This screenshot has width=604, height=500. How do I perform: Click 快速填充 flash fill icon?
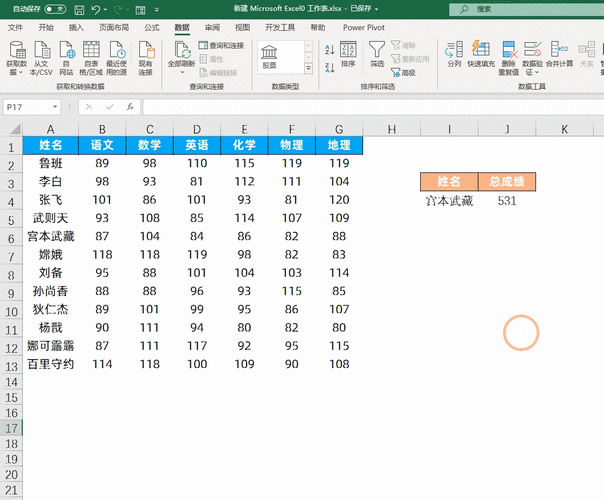pos(481,55)
